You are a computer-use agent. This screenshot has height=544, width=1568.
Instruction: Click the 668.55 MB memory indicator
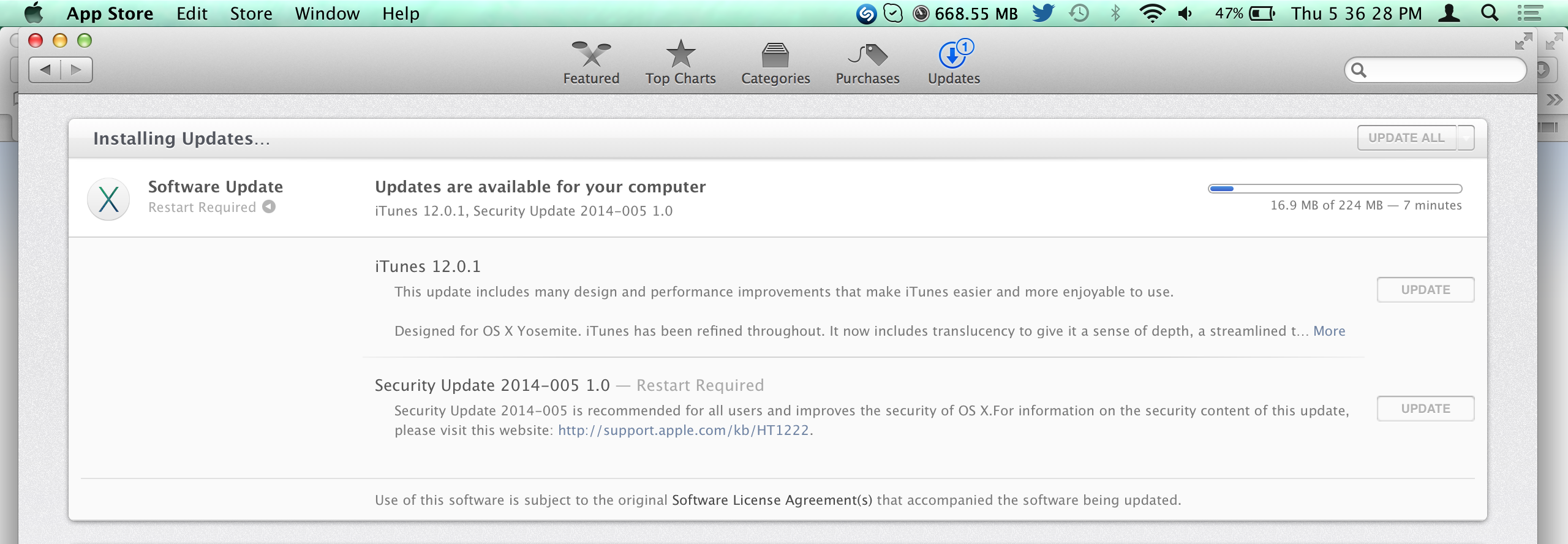point(965,13)
